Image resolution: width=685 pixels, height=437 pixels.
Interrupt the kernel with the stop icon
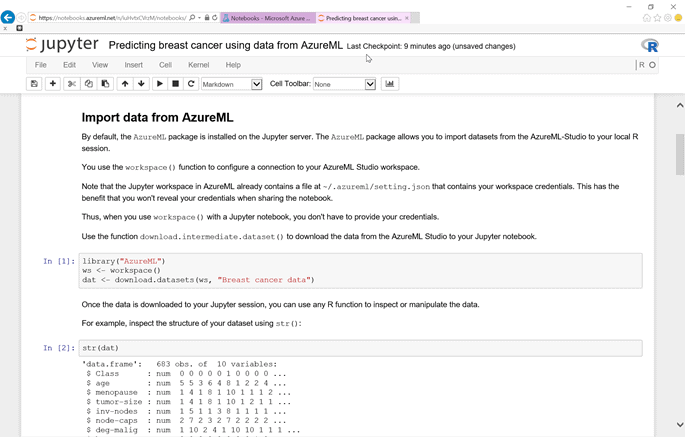click(176, 84)
